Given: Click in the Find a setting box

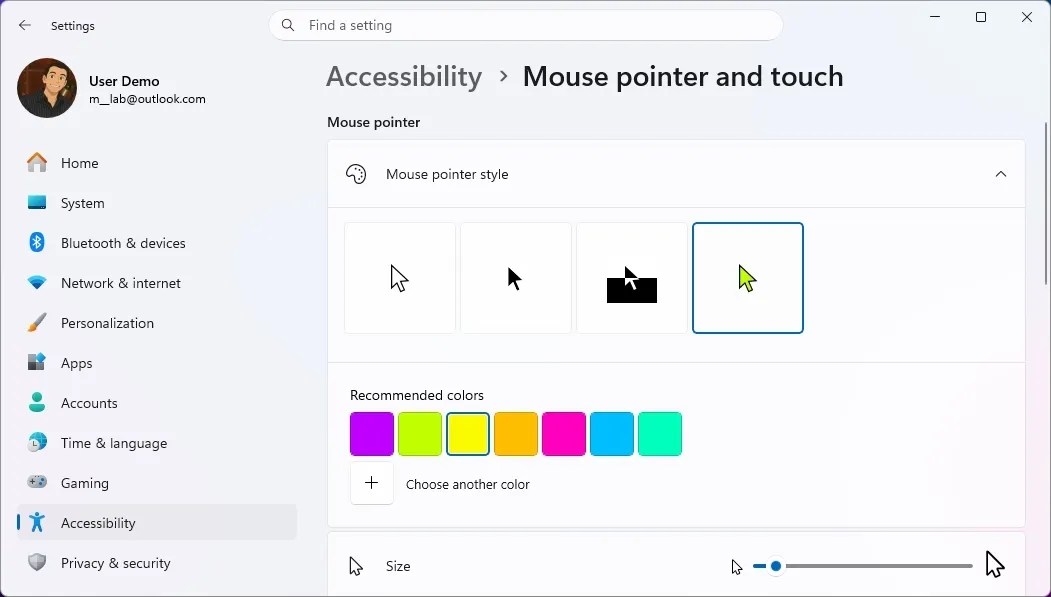Looking at the screenshot, I should pos(526,25).
